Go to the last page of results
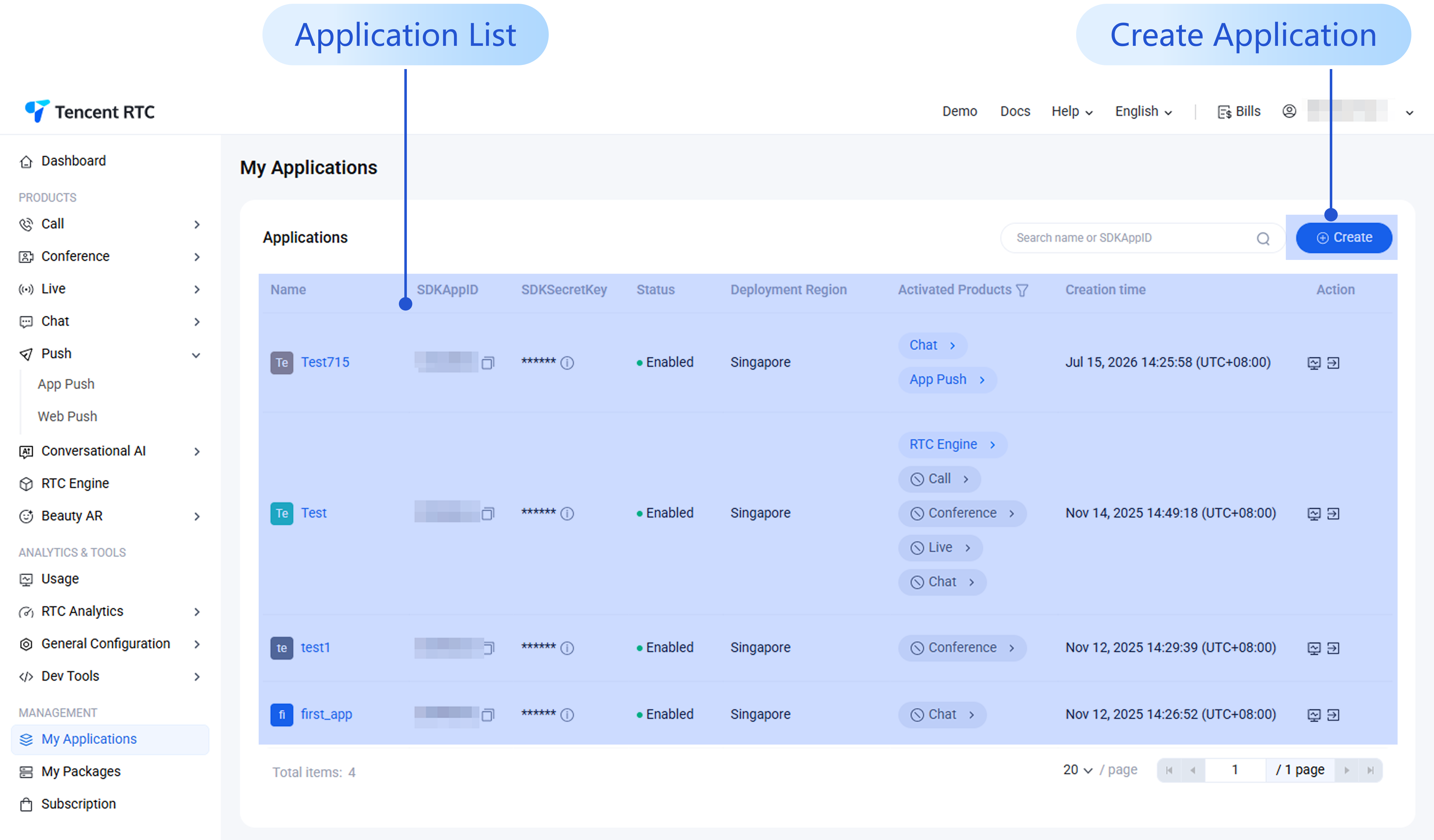The width and height of the screenshot is (1434, 840). coord(1370,771)
